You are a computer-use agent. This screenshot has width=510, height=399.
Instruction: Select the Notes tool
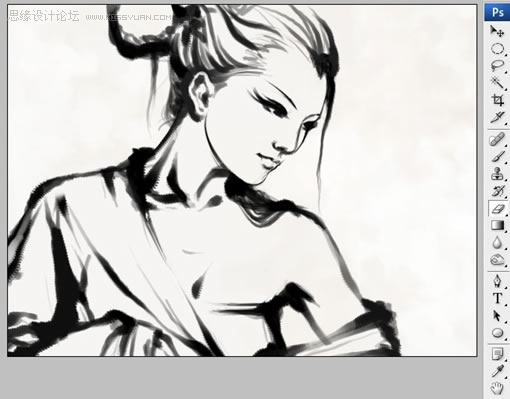[x=497, y=354]
